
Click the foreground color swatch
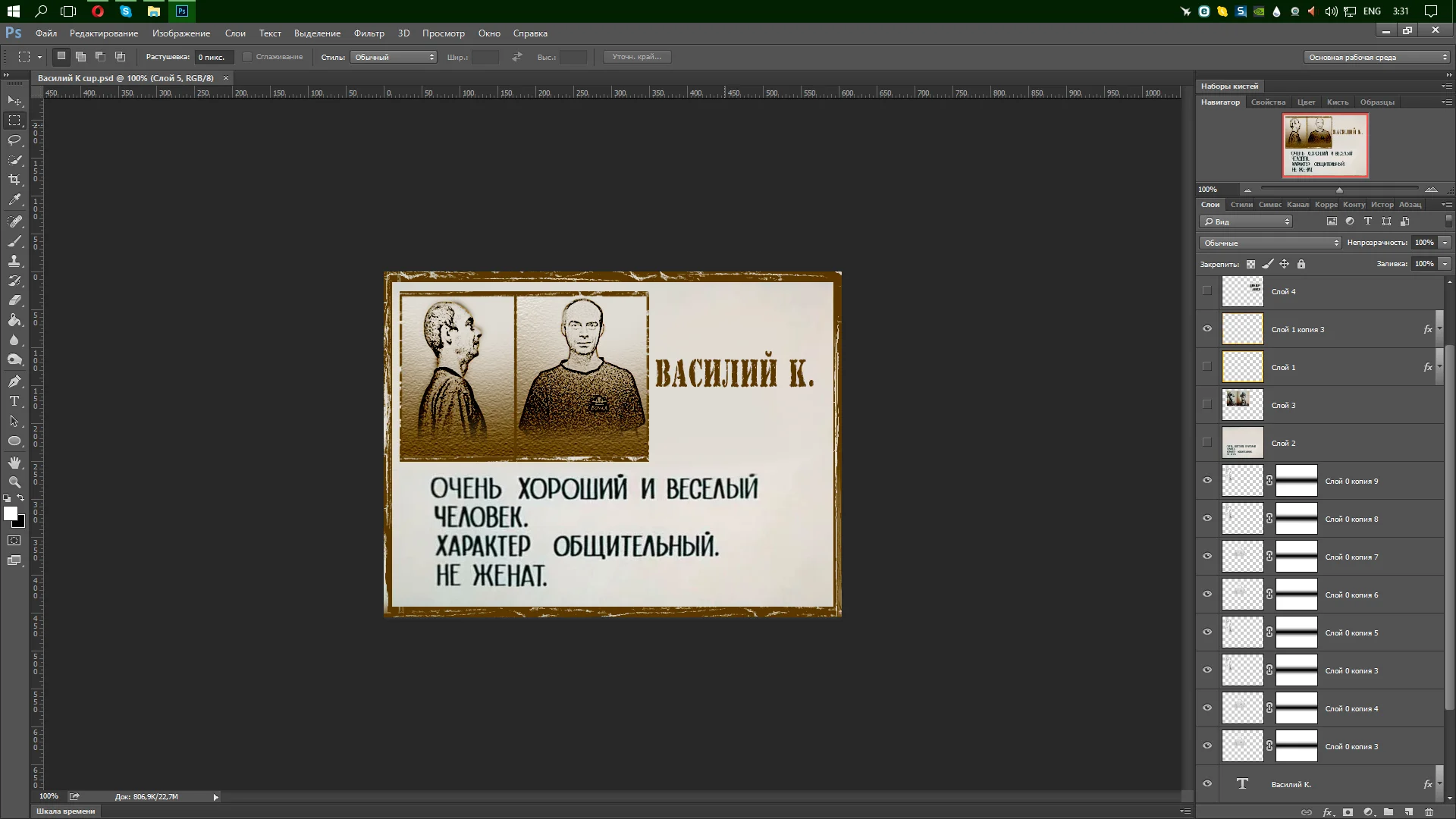(10, 513)
